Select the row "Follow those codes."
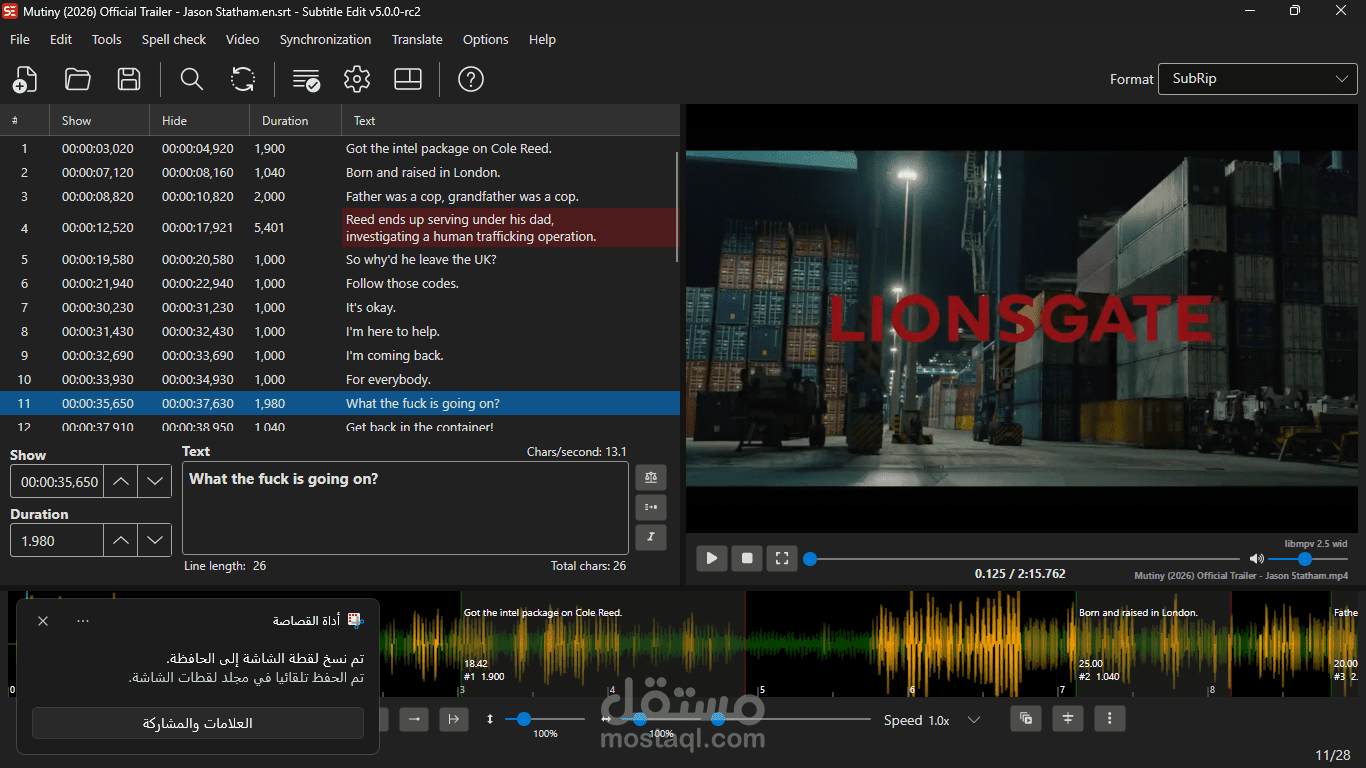Screen dimensions: 1366x768 click(x=339, y=284)
